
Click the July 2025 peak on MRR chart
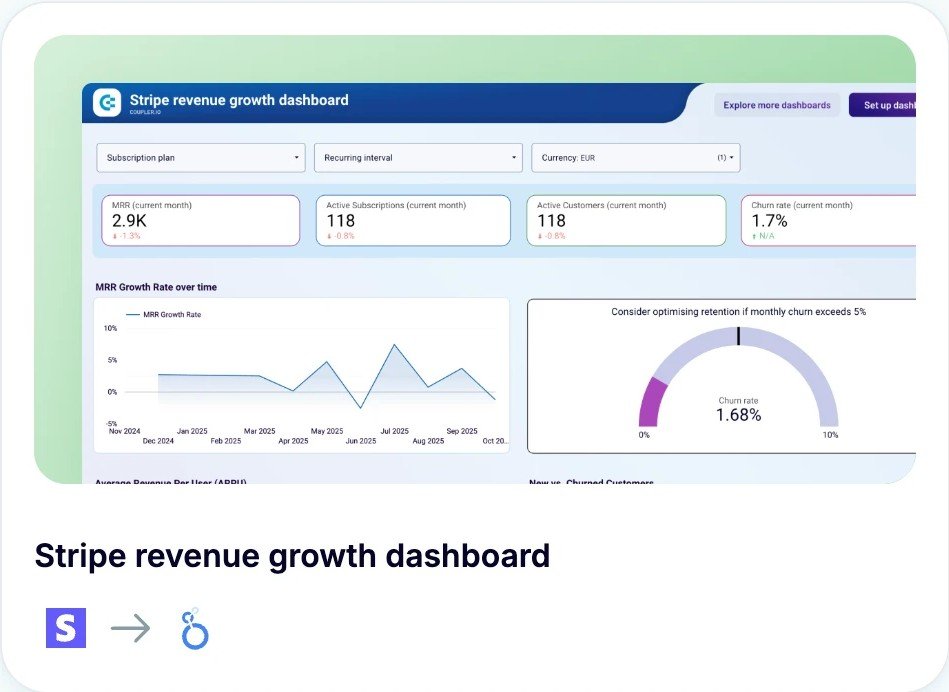click(x=394, y=345)
